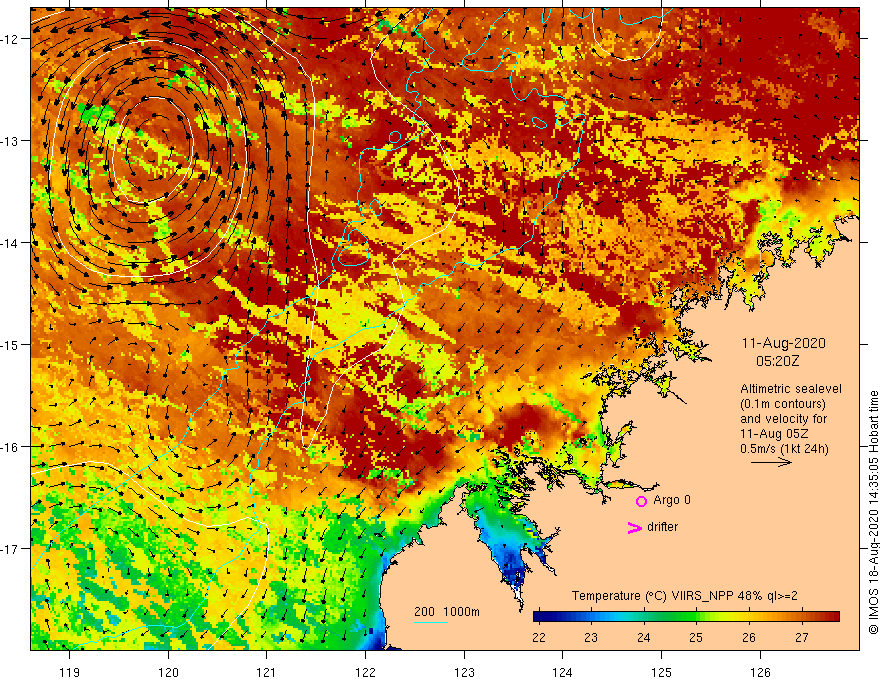
Task: Click the '11-Aug 05Z' text line
Action: 772,434
